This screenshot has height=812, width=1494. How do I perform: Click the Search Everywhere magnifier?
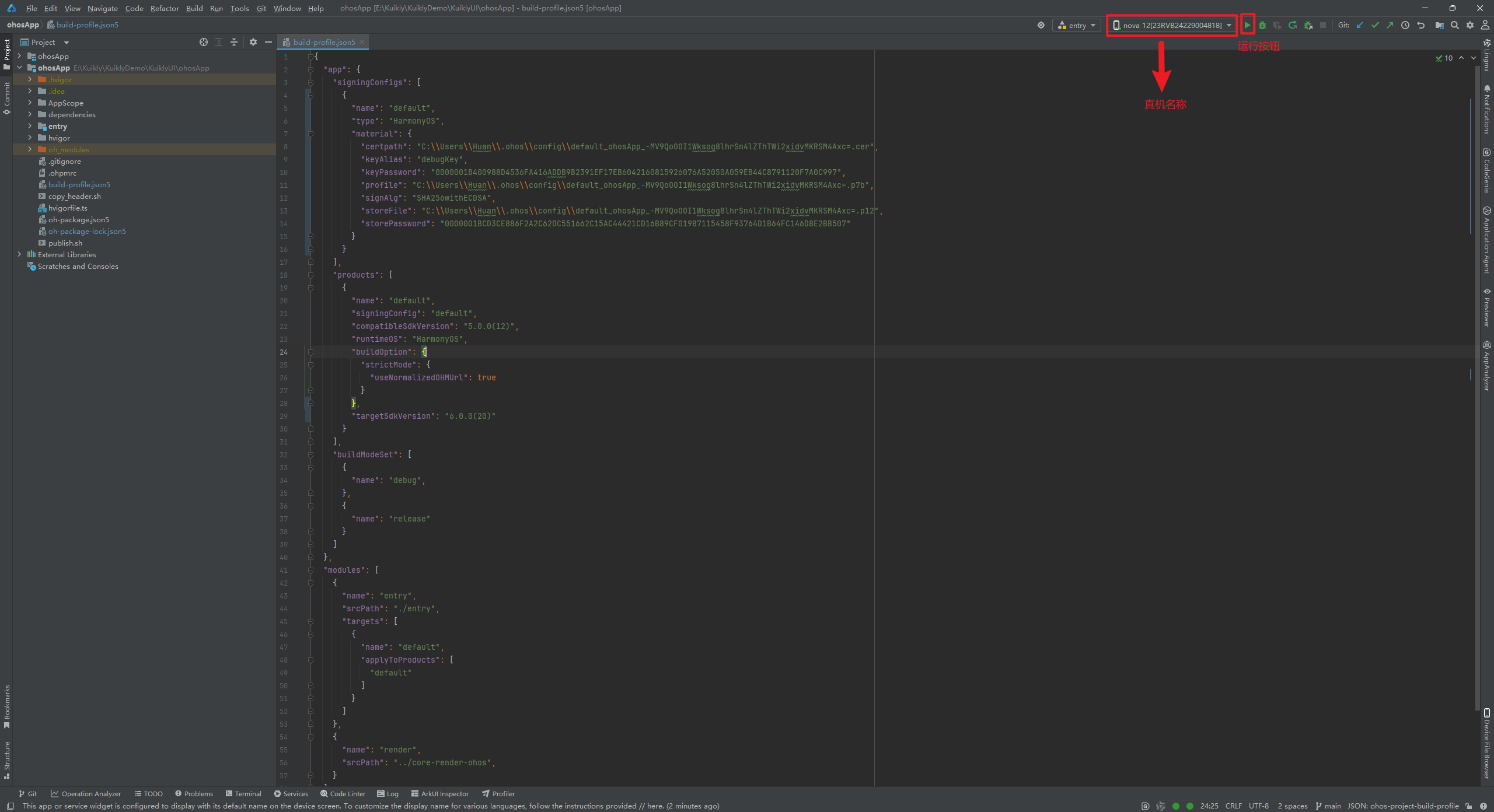[1455, 25]
